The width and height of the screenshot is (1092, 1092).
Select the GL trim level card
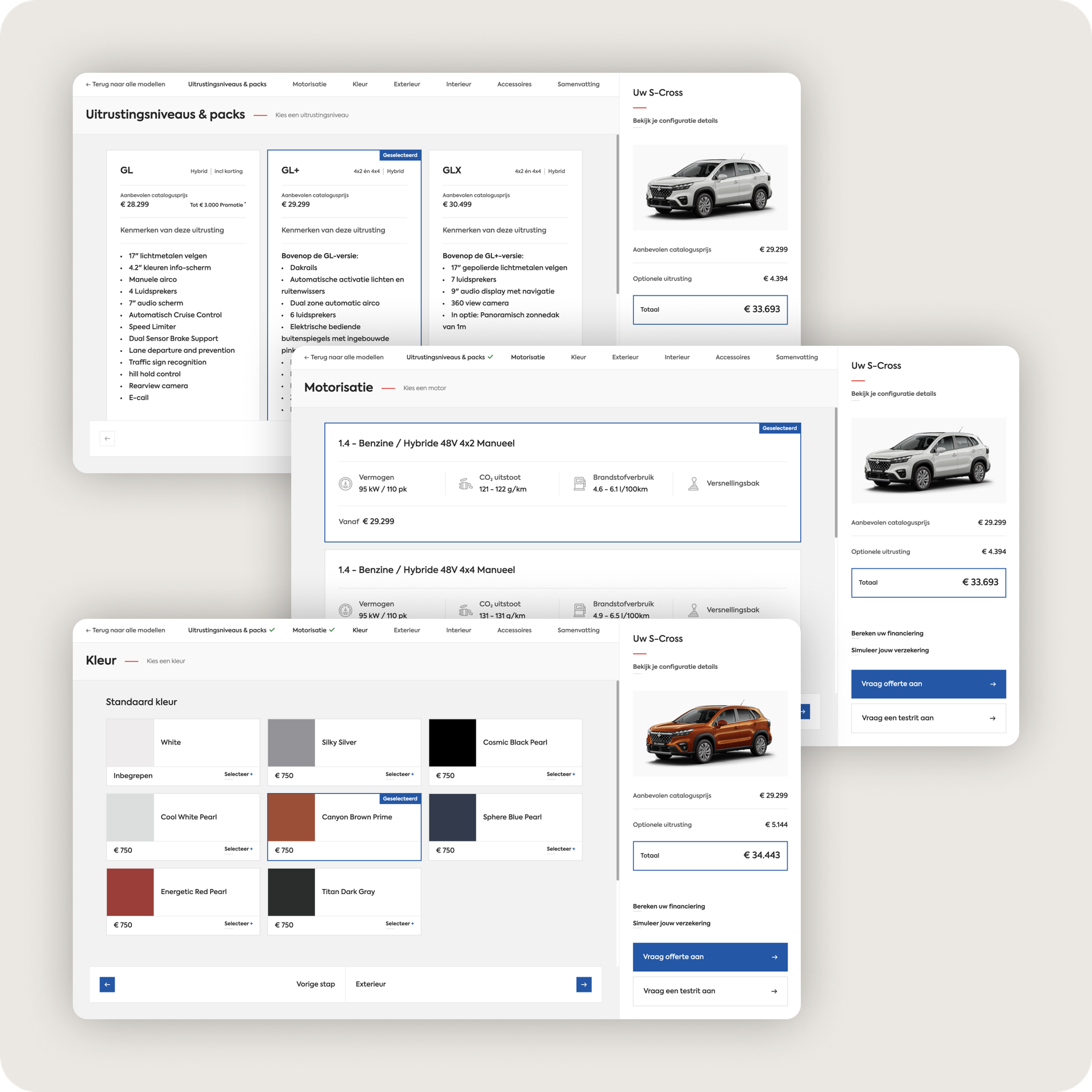[183, 284]
